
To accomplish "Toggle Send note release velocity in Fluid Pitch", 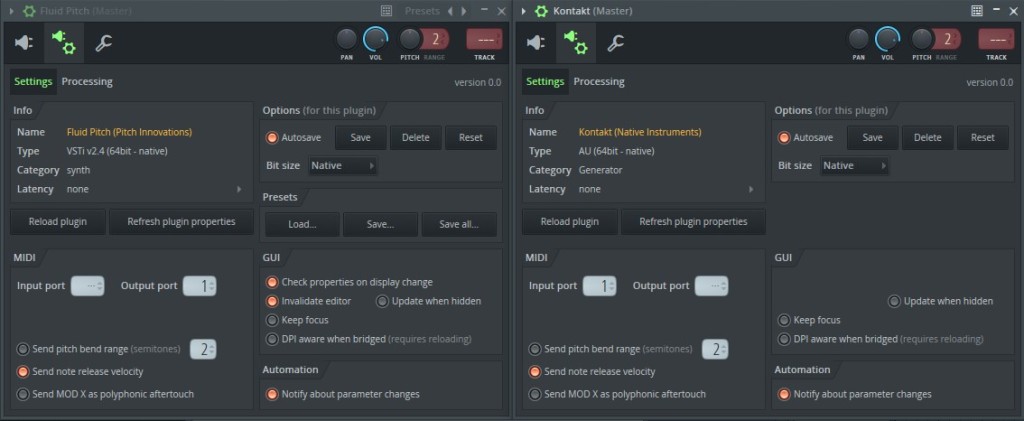I will (23, 372).
